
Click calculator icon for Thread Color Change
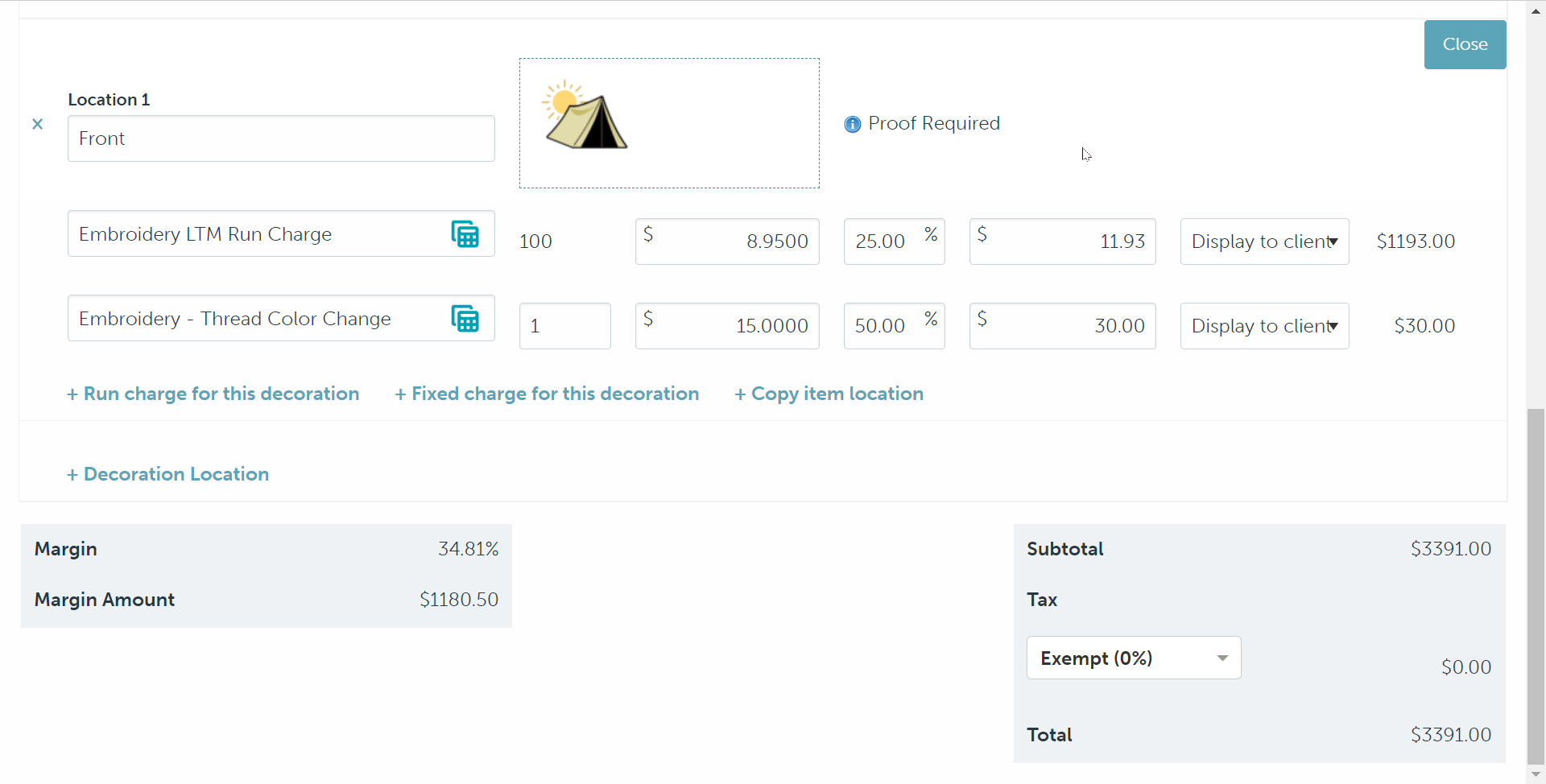click(x=465, y=319)
